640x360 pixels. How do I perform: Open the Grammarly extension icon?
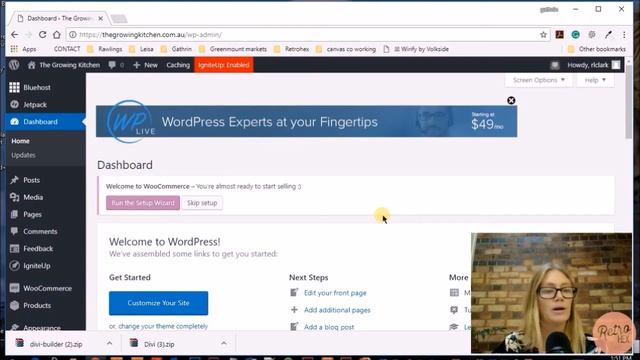[x=576, y=35]
